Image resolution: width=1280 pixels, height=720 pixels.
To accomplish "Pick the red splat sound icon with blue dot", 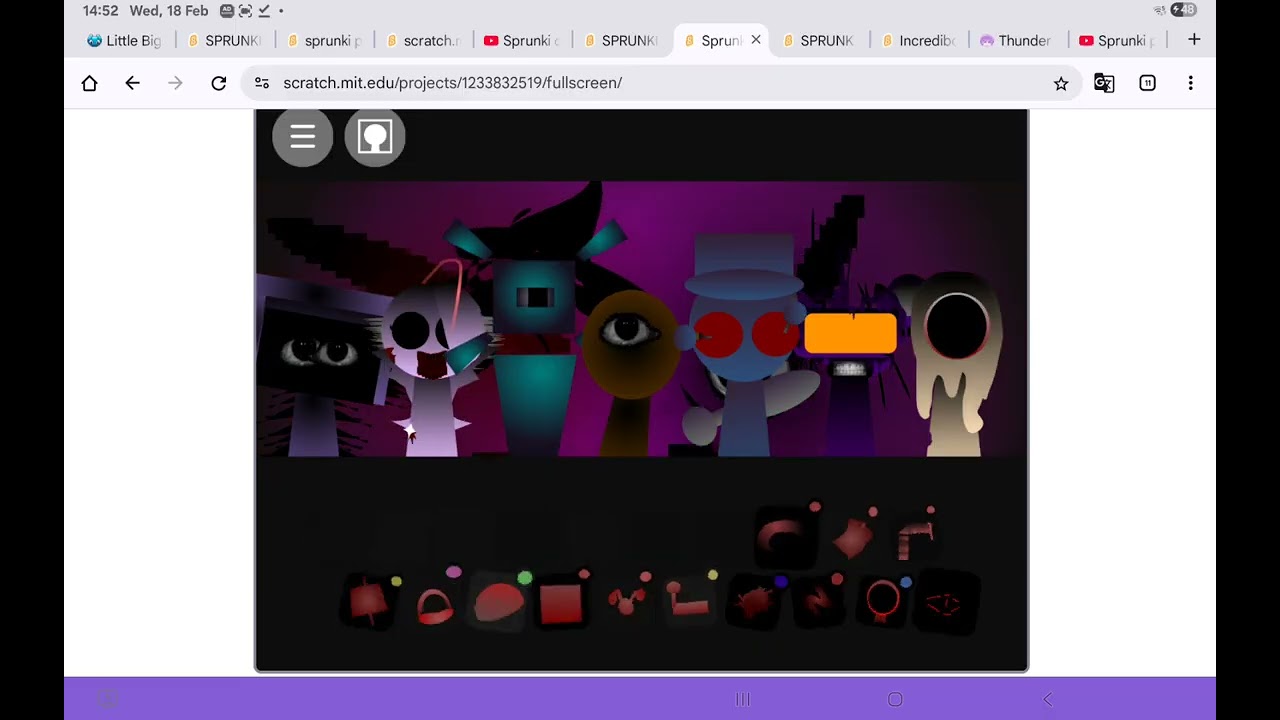I will 754,602.
